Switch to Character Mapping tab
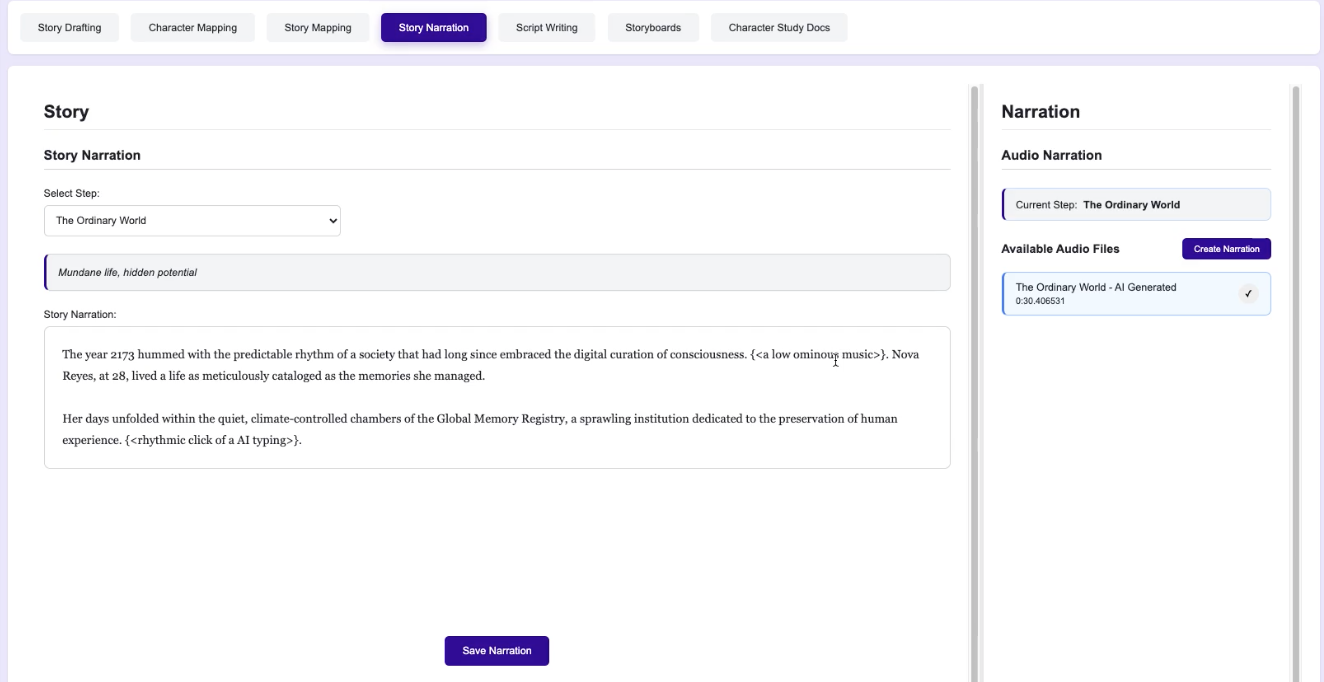The height and width of the screenshot is (682, 1324). [x=193, y=28]
